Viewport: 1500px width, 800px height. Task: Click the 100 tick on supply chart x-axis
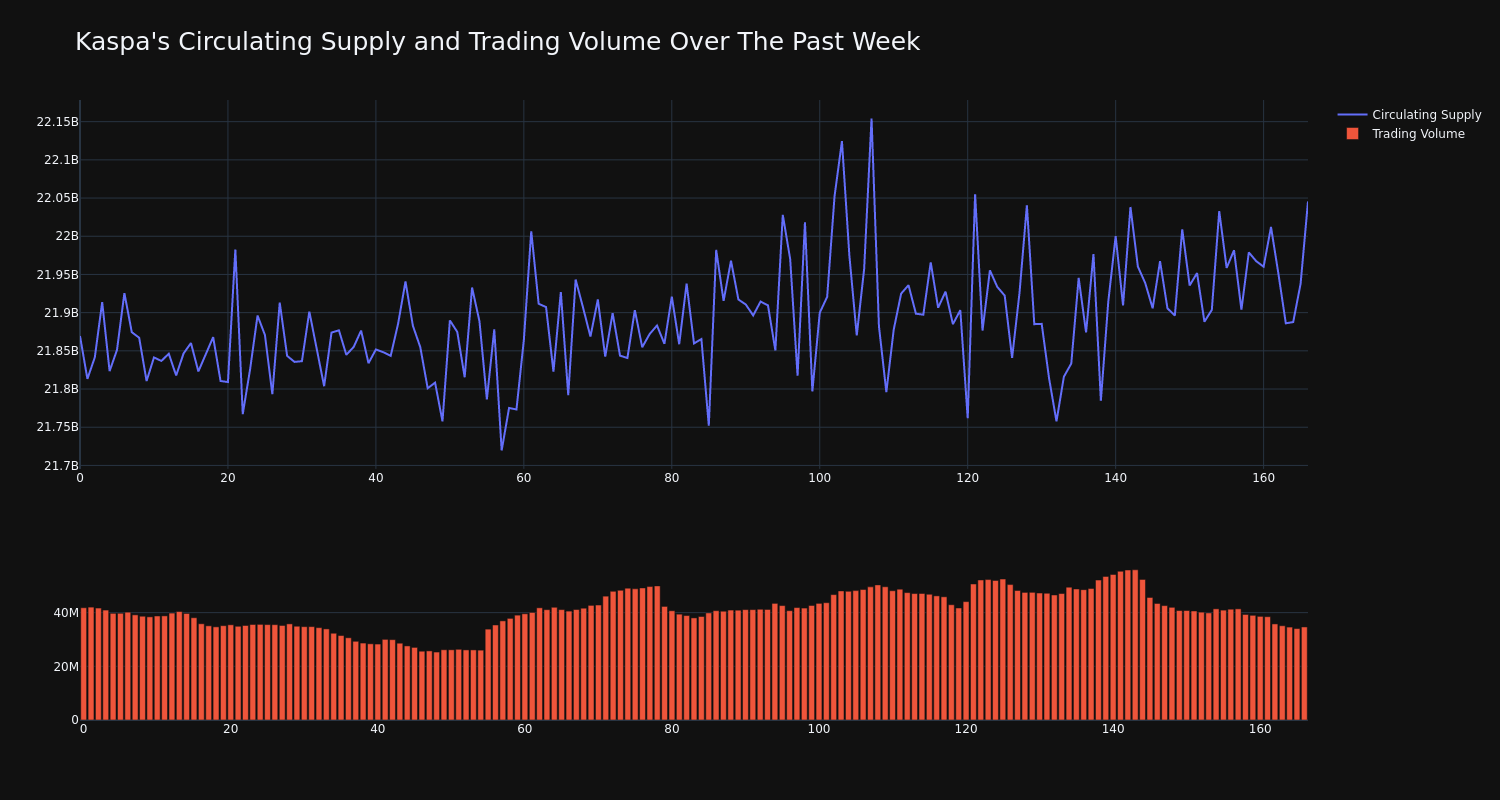point(819,478)
